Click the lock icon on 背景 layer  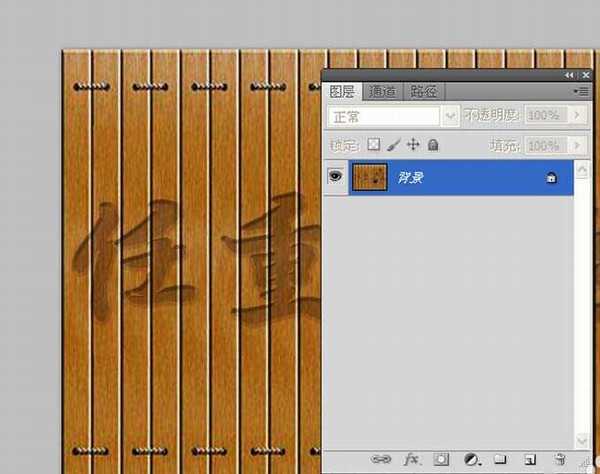pyautogui.click(x=551, y=177)
